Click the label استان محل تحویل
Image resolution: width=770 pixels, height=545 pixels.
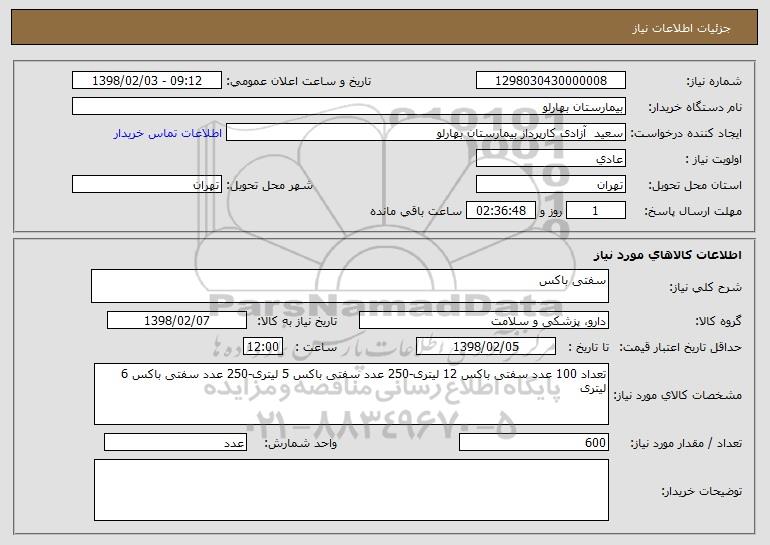pos(695,185)
